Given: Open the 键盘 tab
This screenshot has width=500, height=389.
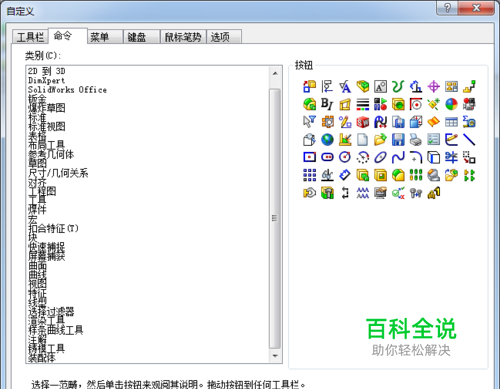Looking at the screenshot, I should pos(142,37).
